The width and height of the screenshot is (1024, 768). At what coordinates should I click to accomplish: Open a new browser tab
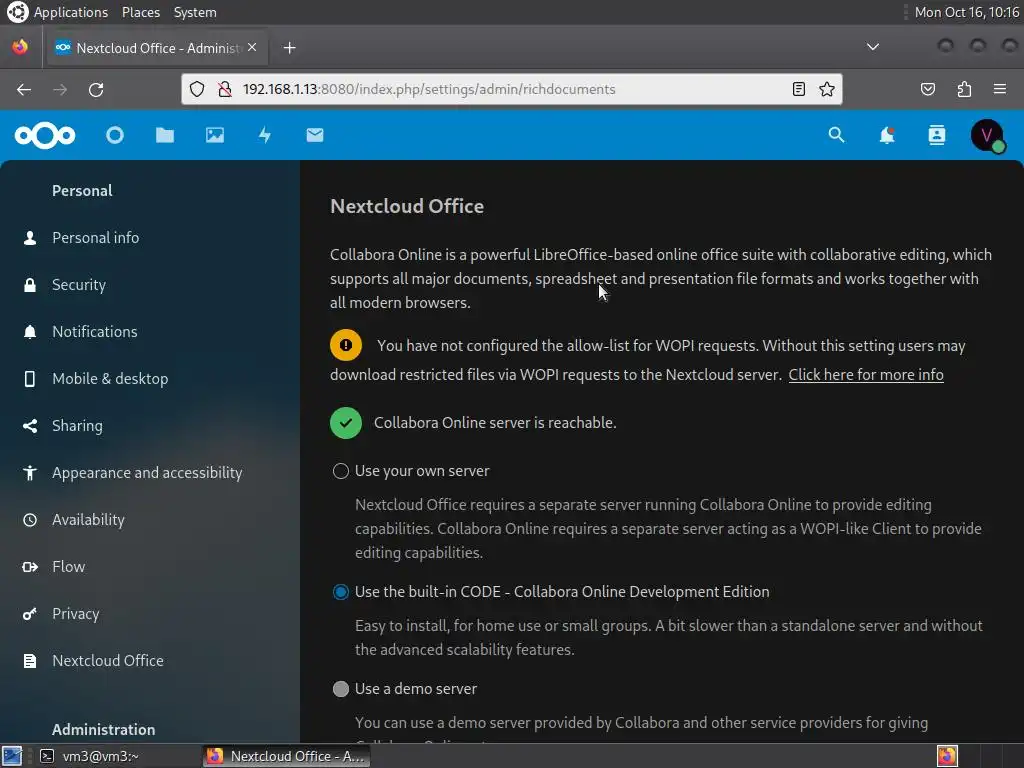tap(290, 48)
